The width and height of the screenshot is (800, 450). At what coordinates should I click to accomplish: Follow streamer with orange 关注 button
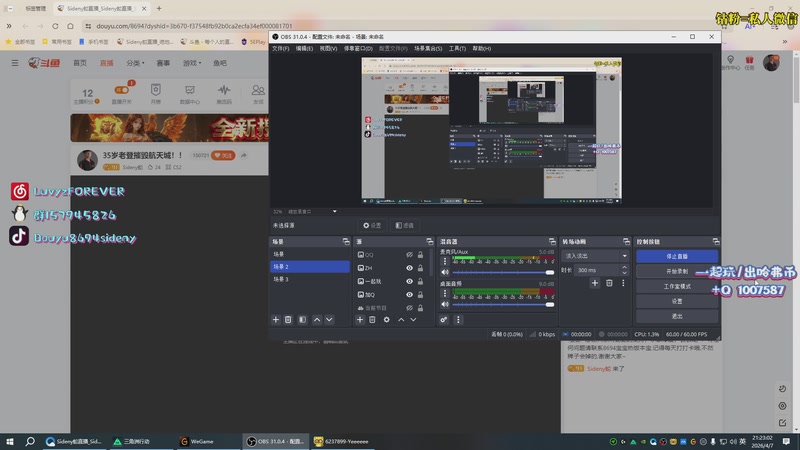tap(223, 155)
